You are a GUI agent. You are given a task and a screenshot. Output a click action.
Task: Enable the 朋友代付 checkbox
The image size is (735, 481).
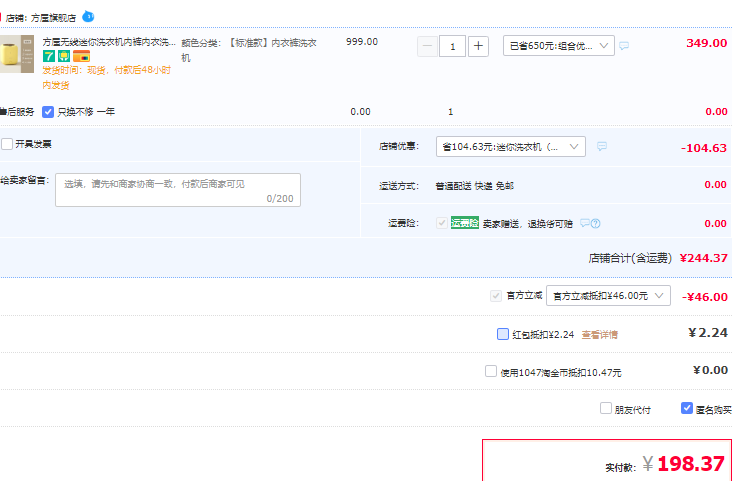[x=606, y=408]
